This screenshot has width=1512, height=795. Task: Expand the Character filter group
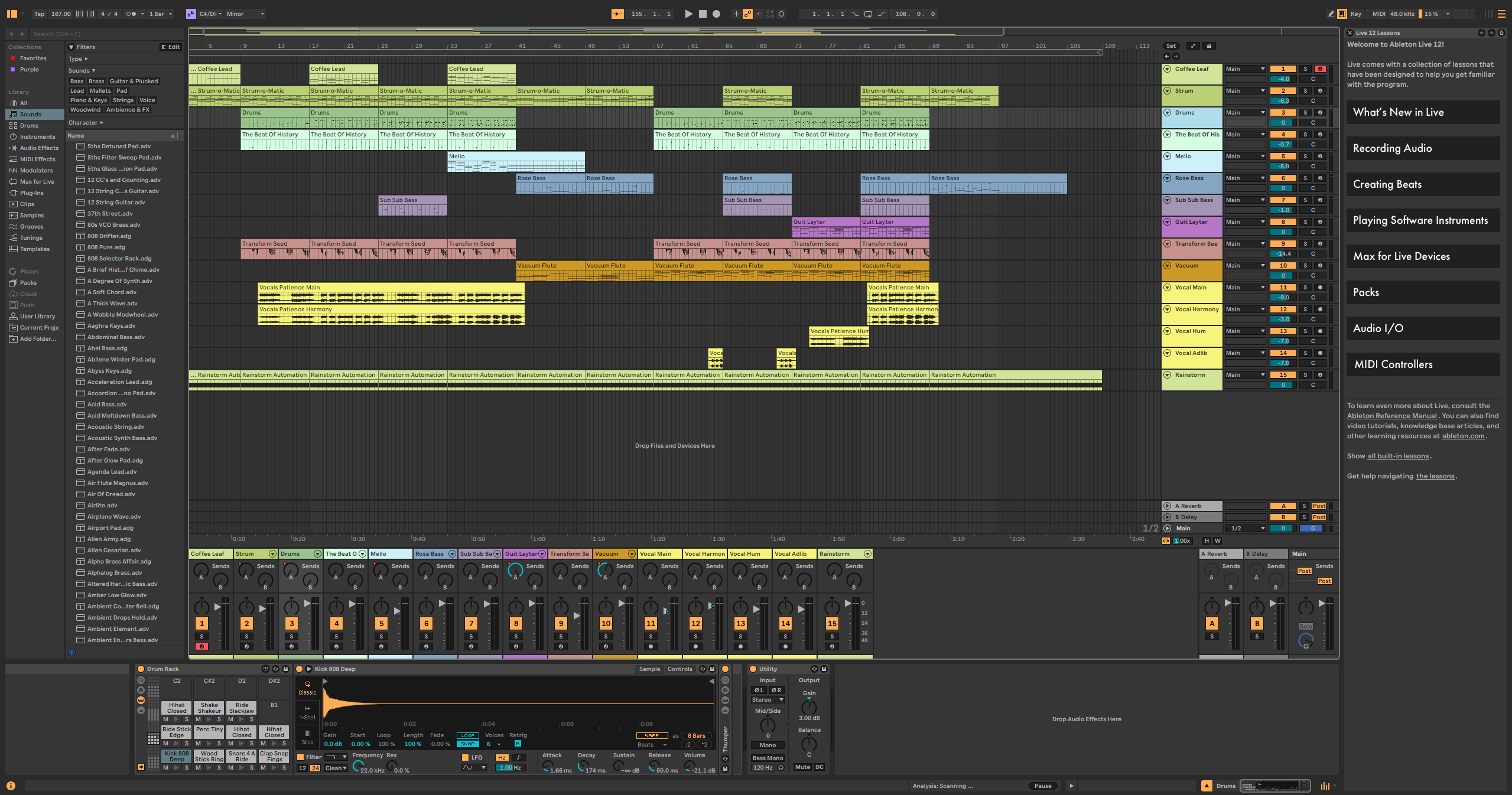pos(86,123)
